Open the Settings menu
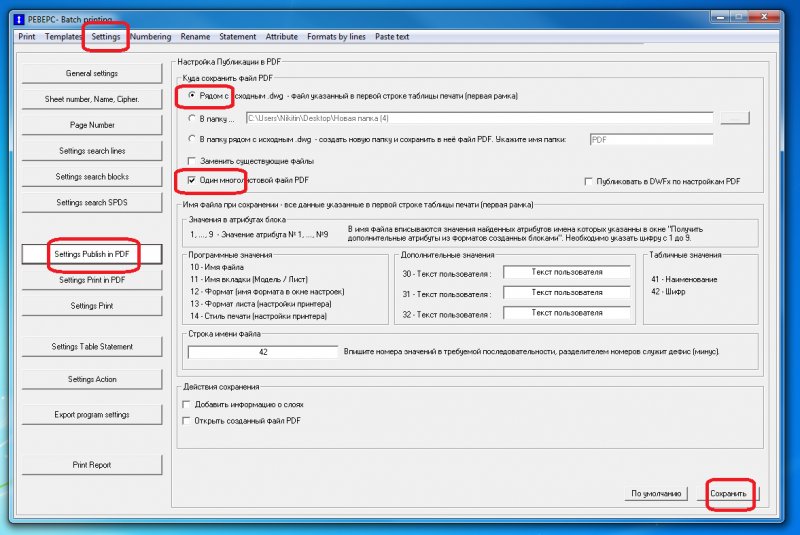The image size is (800, 535). (106, 37)
